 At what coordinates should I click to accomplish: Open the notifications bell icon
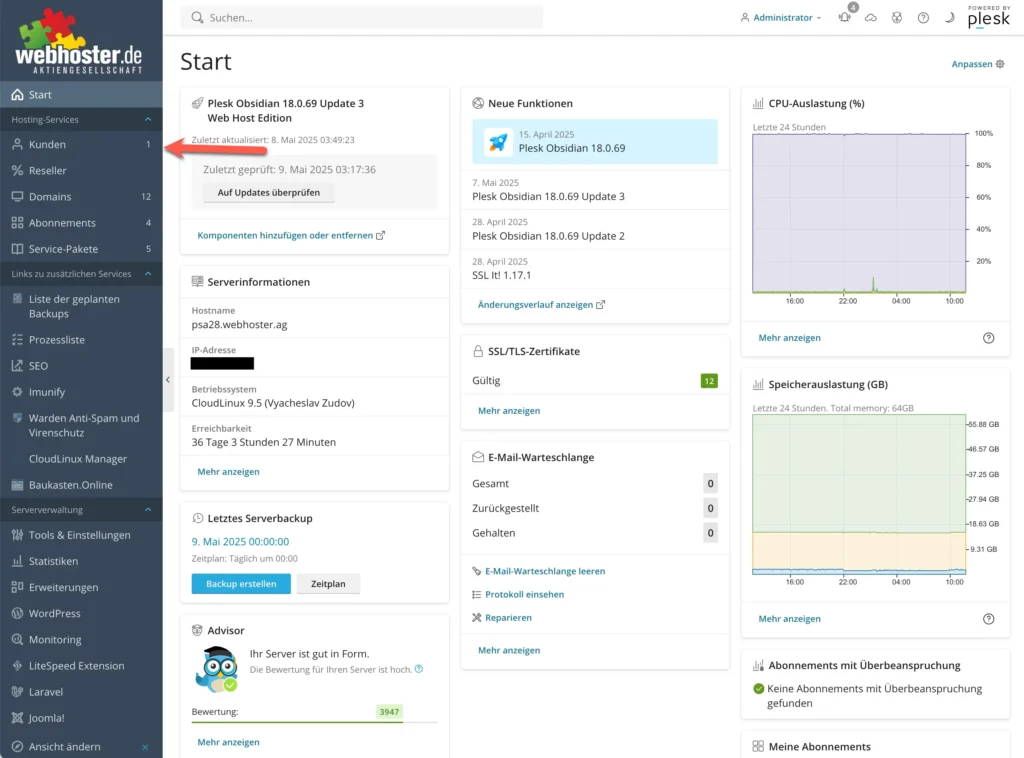pyautogui.click(x=844, y=18)
